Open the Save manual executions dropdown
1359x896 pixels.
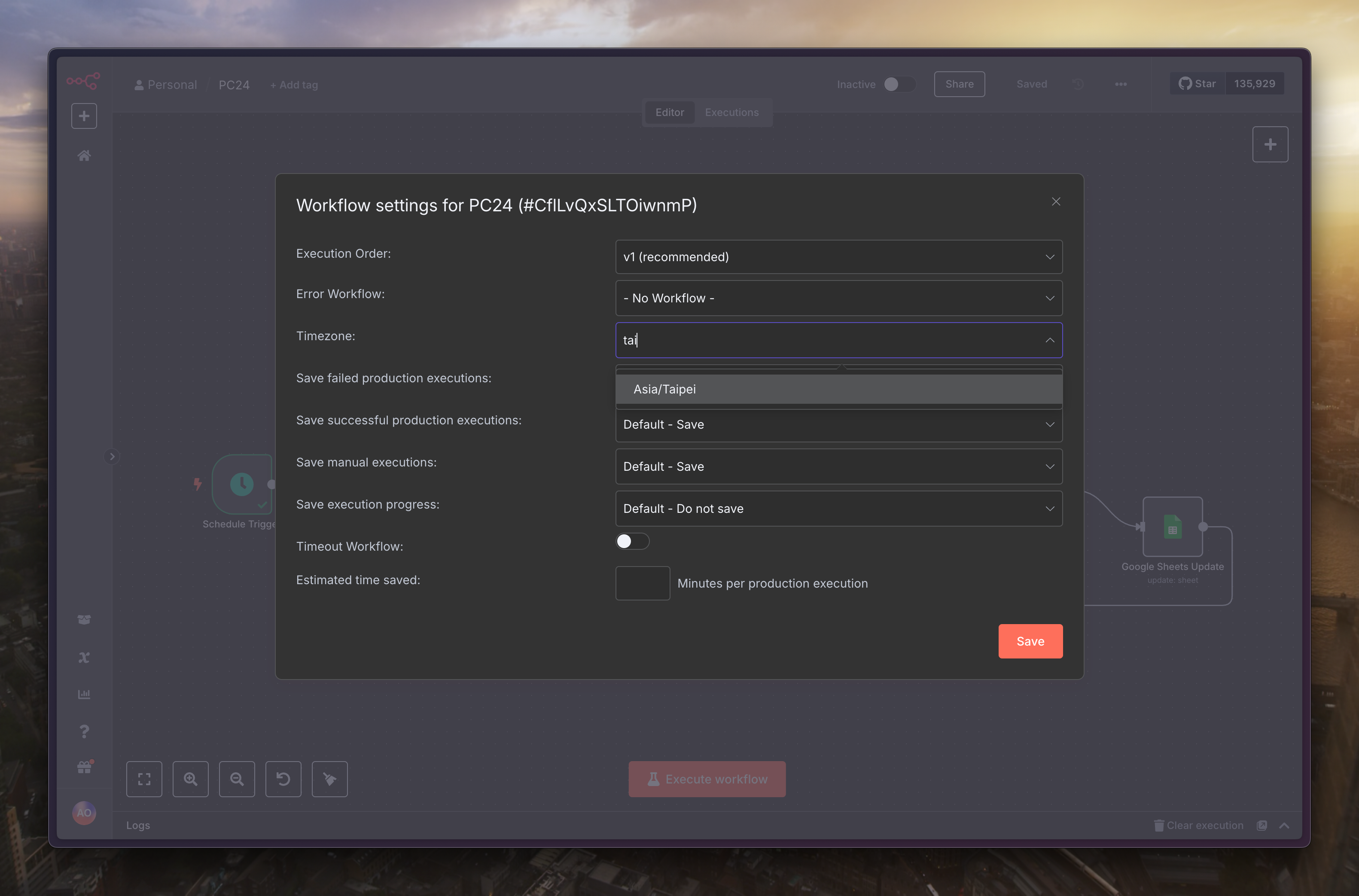pos(838,466)
